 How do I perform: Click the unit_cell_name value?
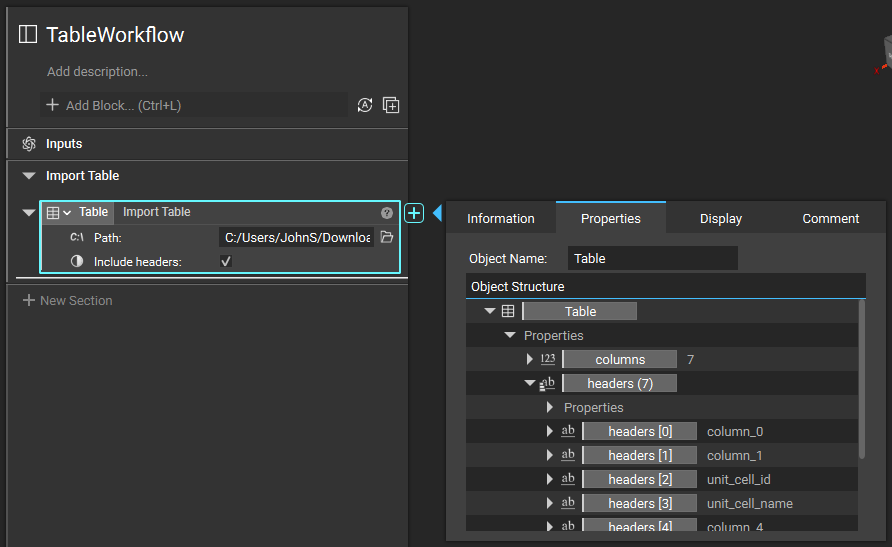(750, 503)
